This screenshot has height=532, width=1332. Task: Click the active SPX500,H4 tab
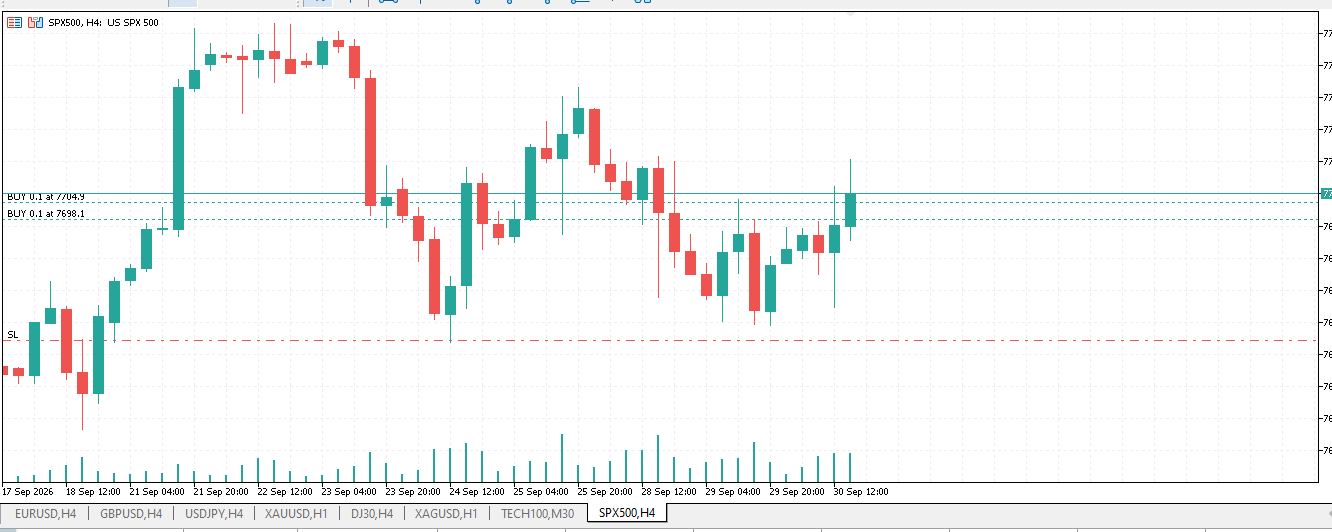click(x=627, y=513)
